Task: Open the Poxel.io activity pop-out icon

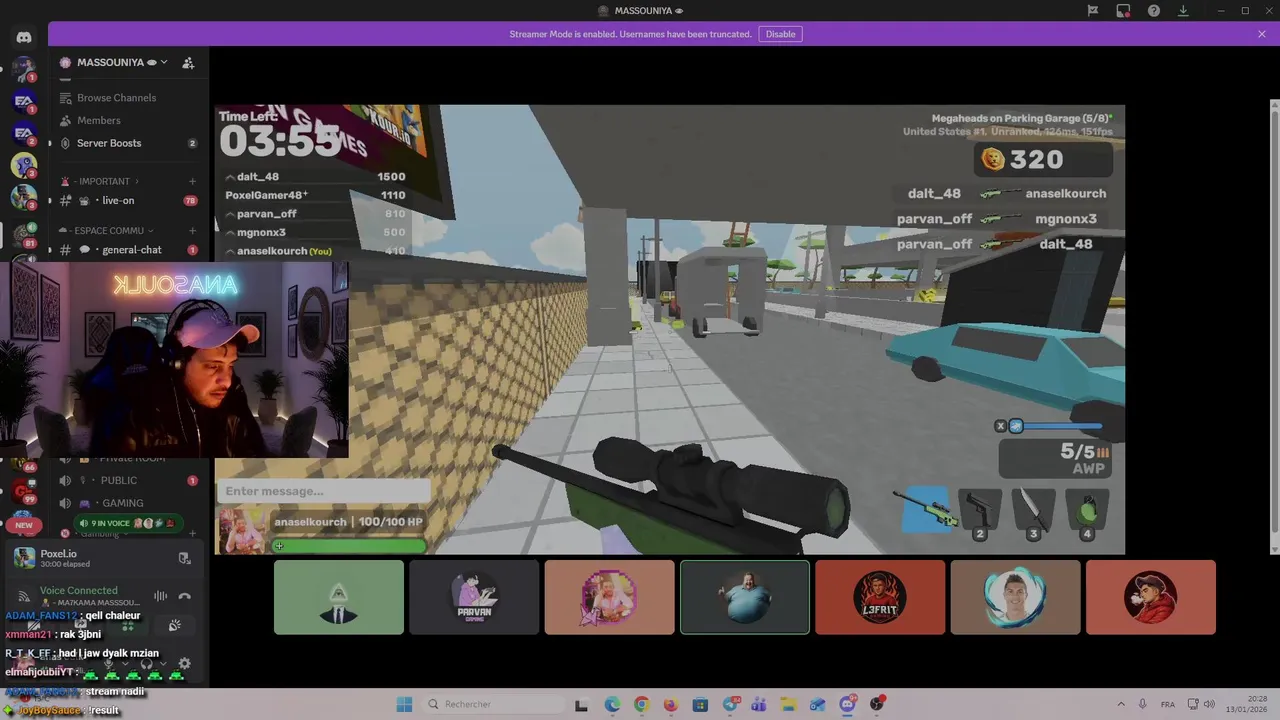Action: click(184, 558)
